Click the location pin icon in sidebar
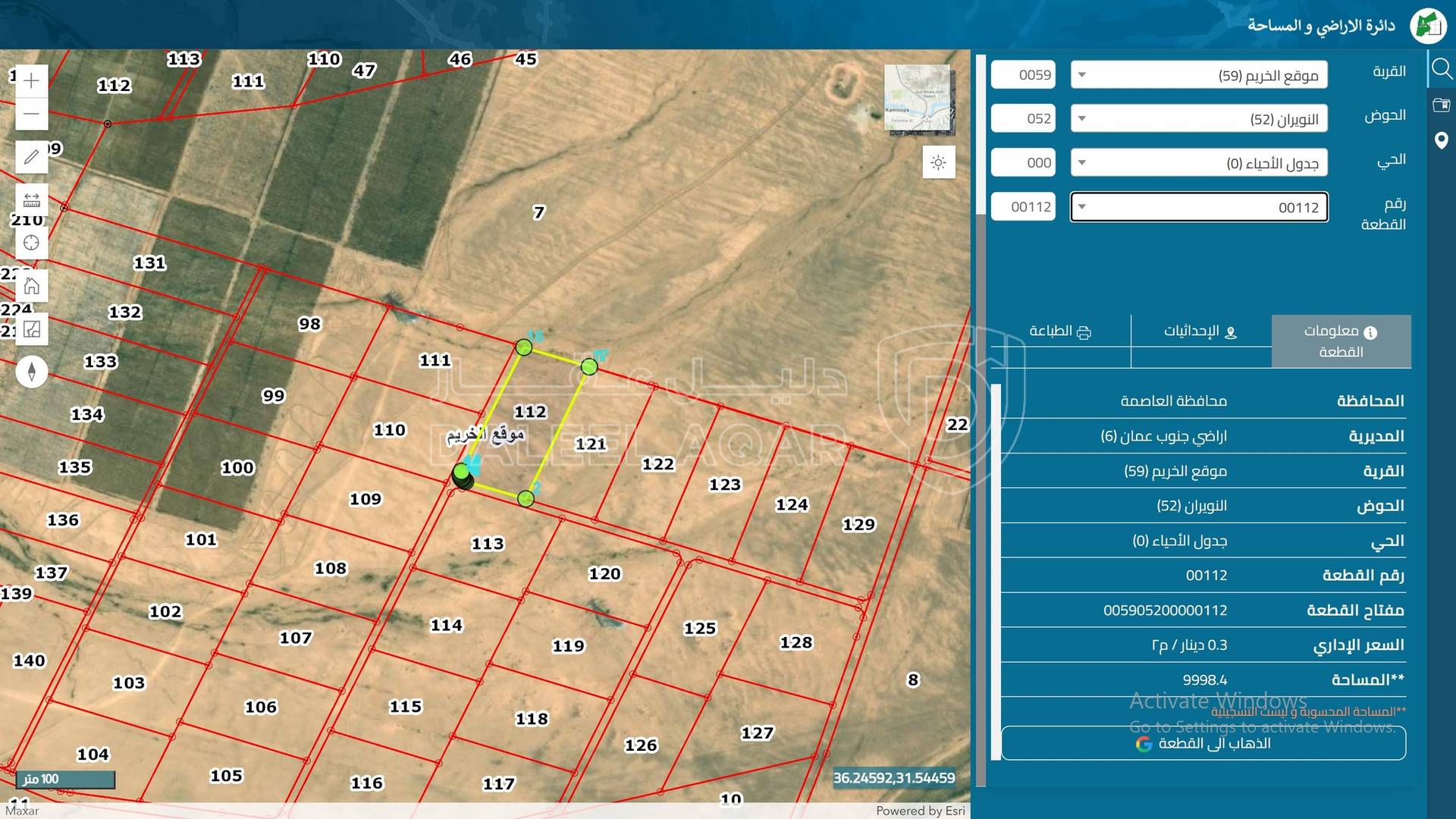 point(1441,140)
